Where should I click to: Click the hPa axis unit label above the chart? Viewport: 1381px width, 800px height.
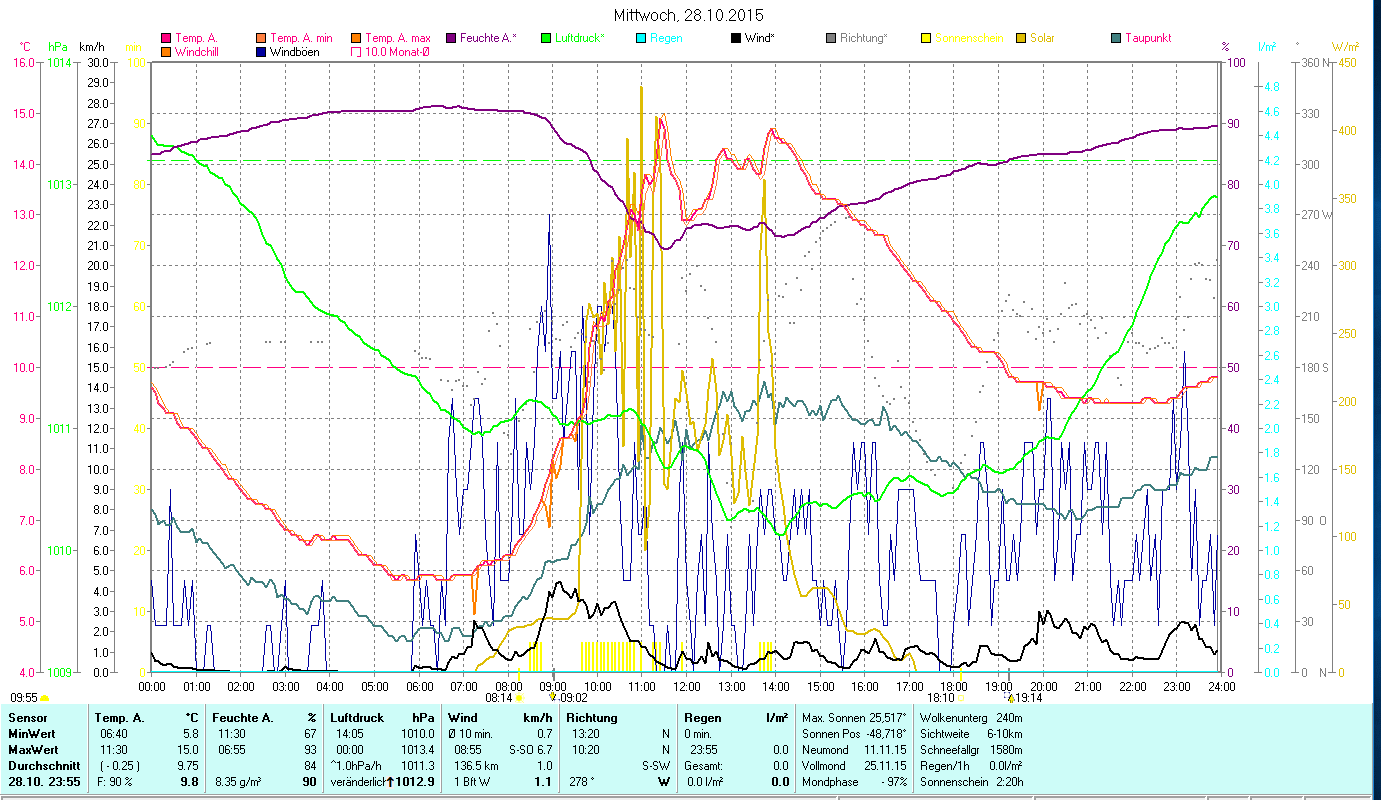(58, 47)
